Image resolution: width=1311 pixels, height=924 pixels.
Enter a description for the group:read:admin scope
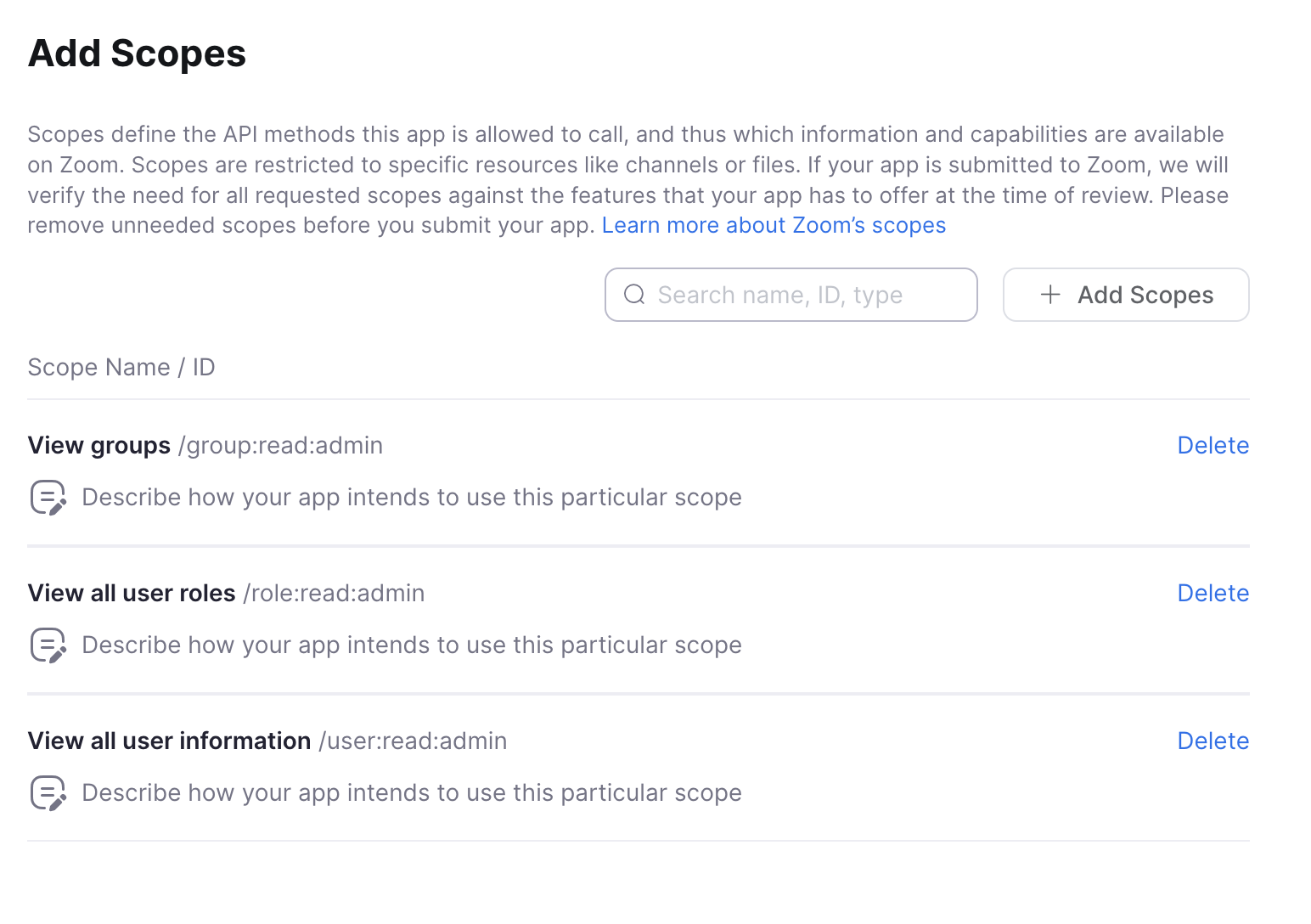click(x=411, y=498)
